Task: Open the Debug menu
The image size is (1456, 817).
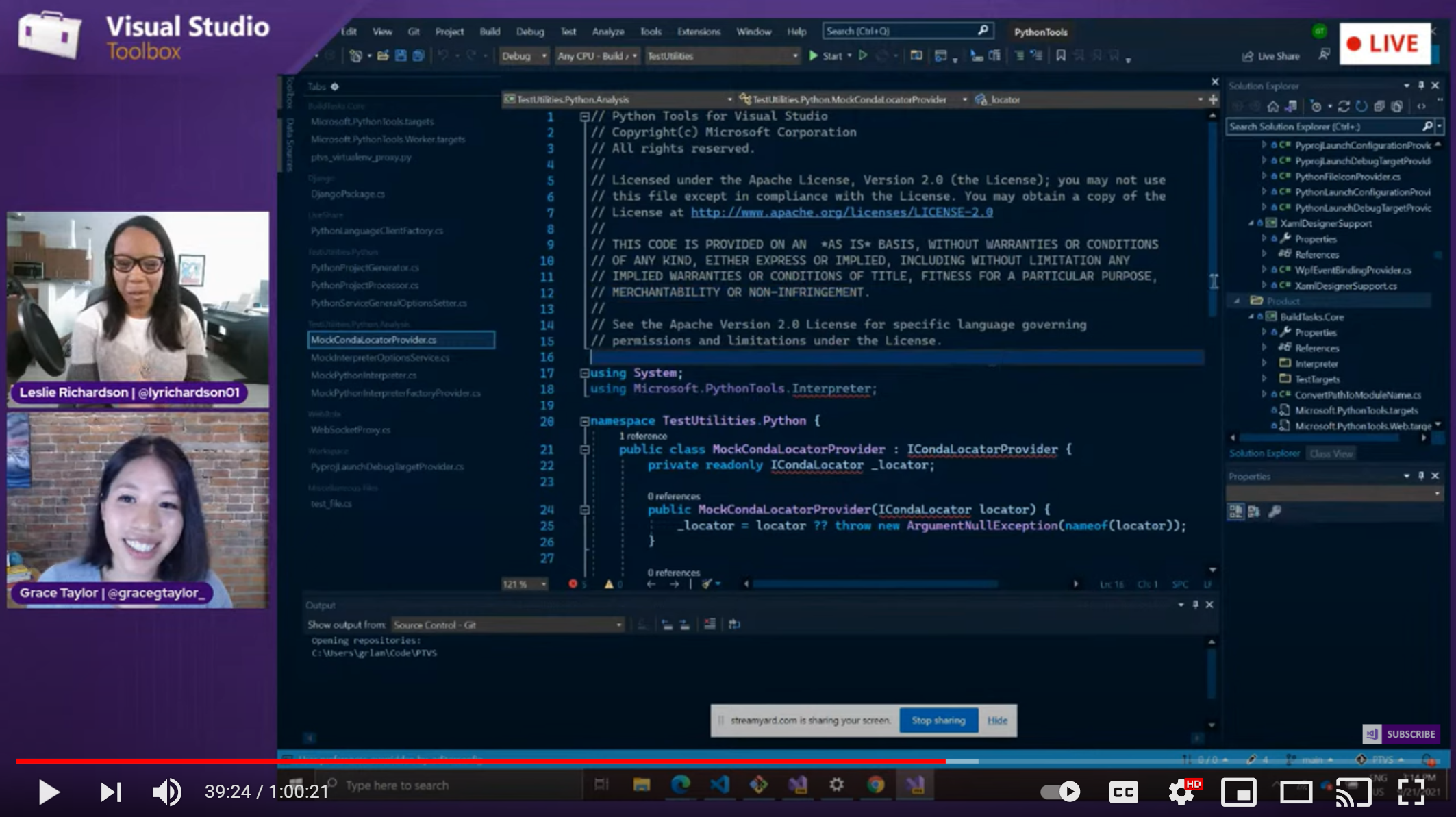Action: 530,32
